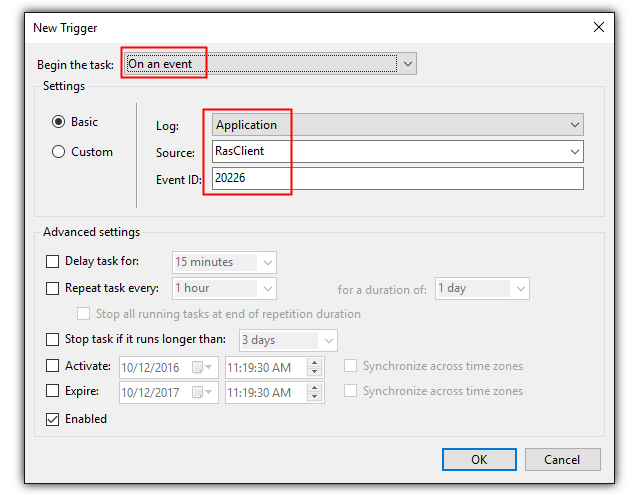Open the Expire date calendar picker

(200, 392)
